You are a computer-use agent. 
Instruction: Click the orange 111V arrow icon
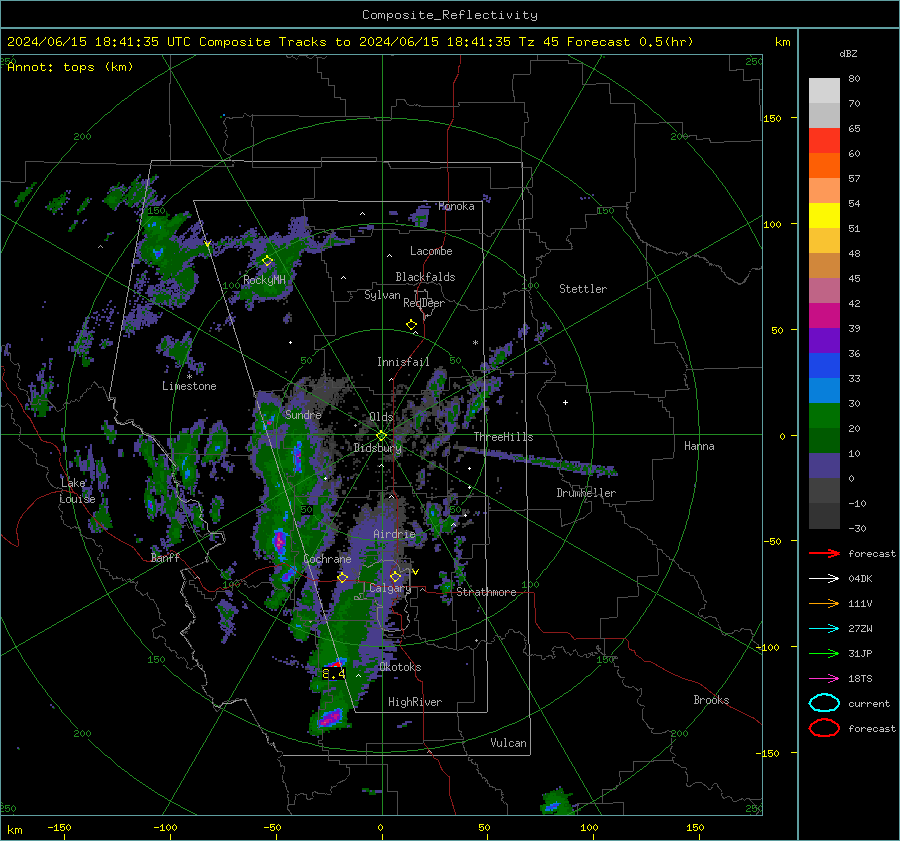(x=824, y=603)
